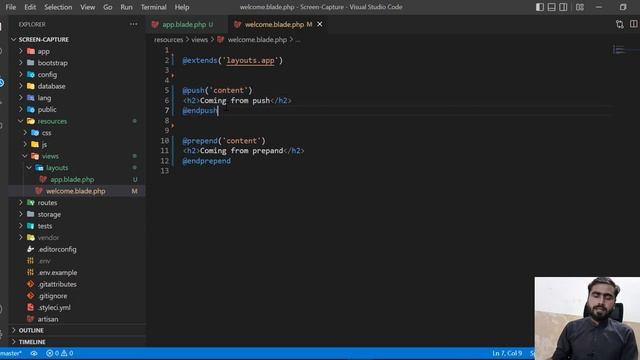
Task: Open the Run menu
Action: pos(126,7)
